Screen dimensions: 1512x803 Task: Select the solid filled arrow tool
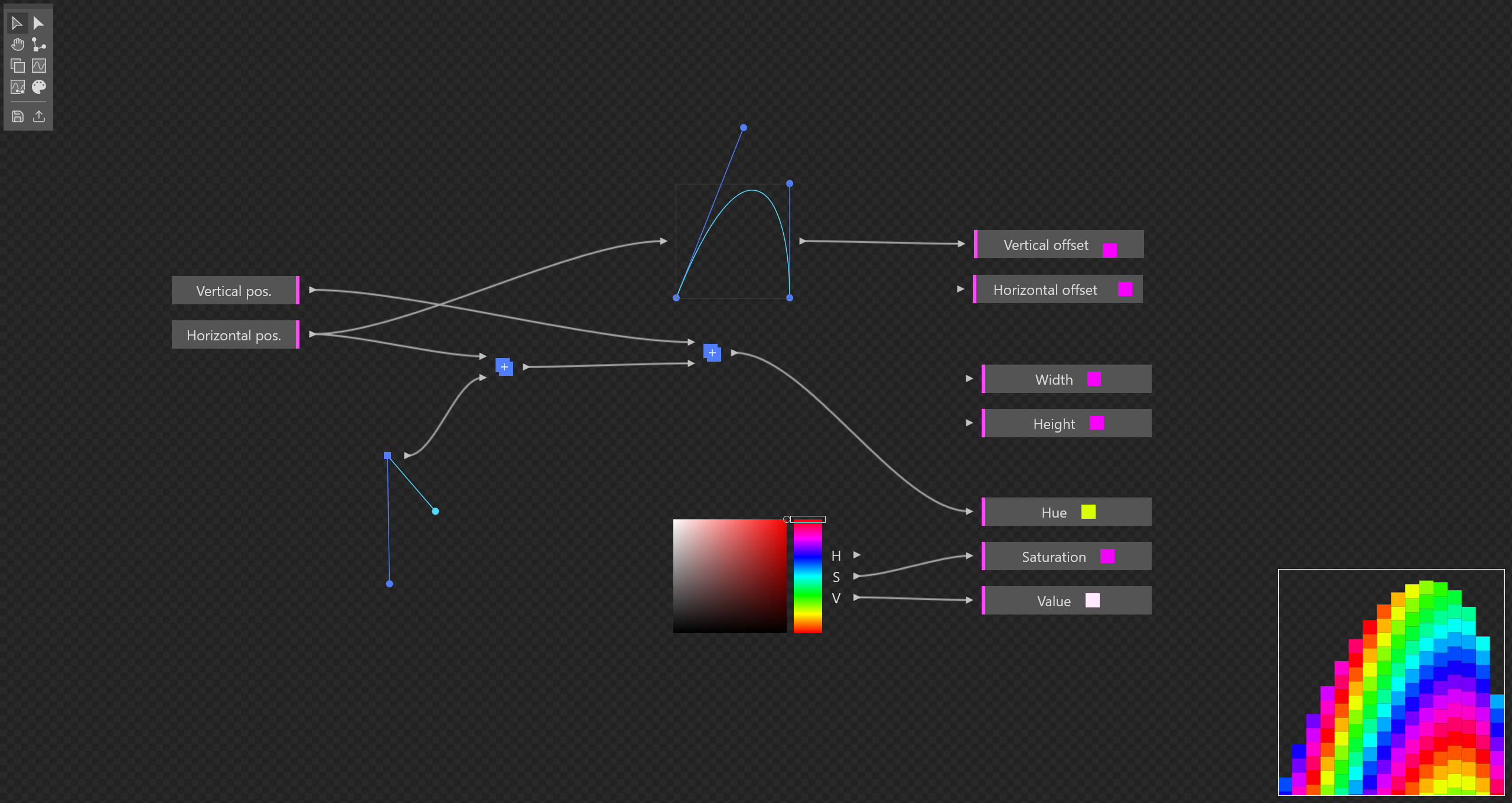(38, 23)
